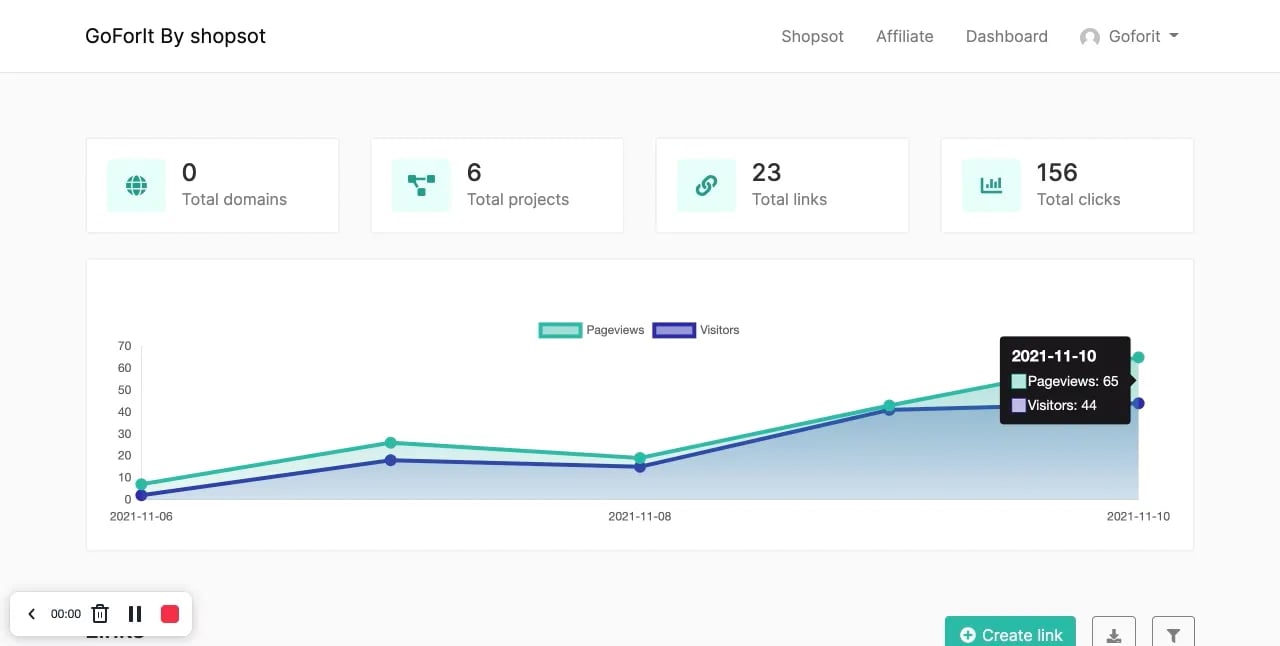Open the Affiliate nav link

point(905,36)
